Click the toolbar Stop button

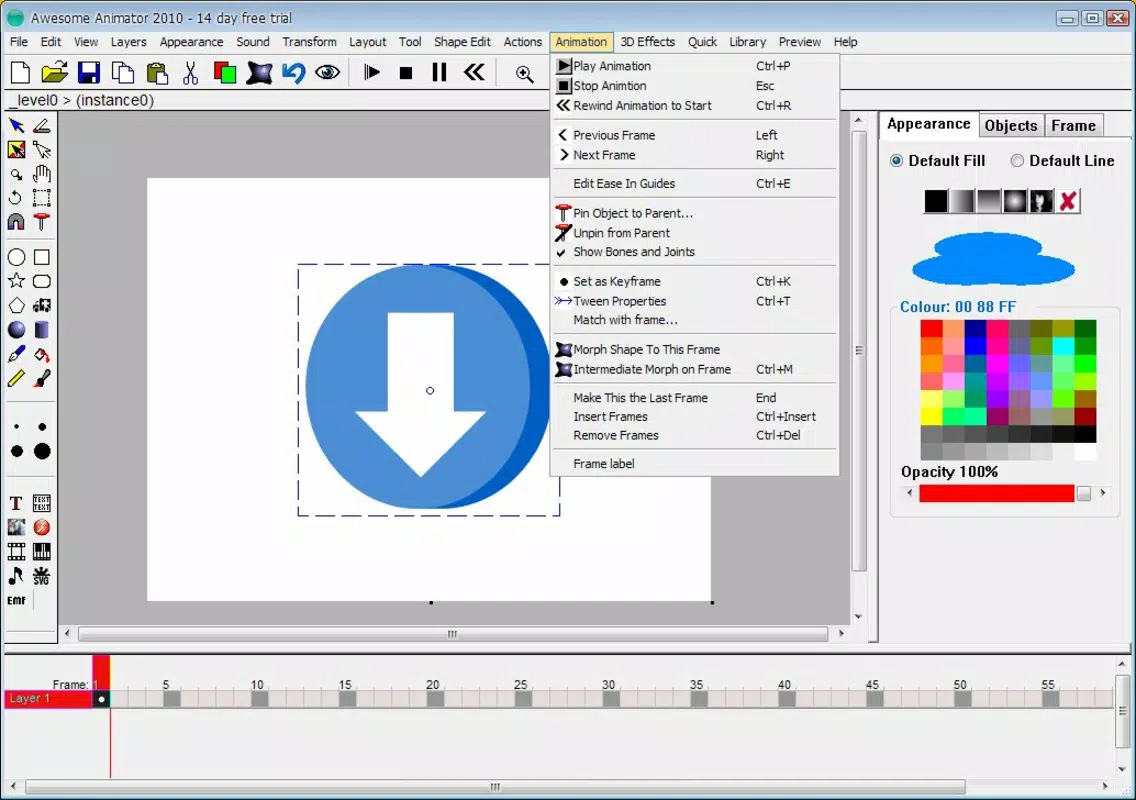point(406,72)
